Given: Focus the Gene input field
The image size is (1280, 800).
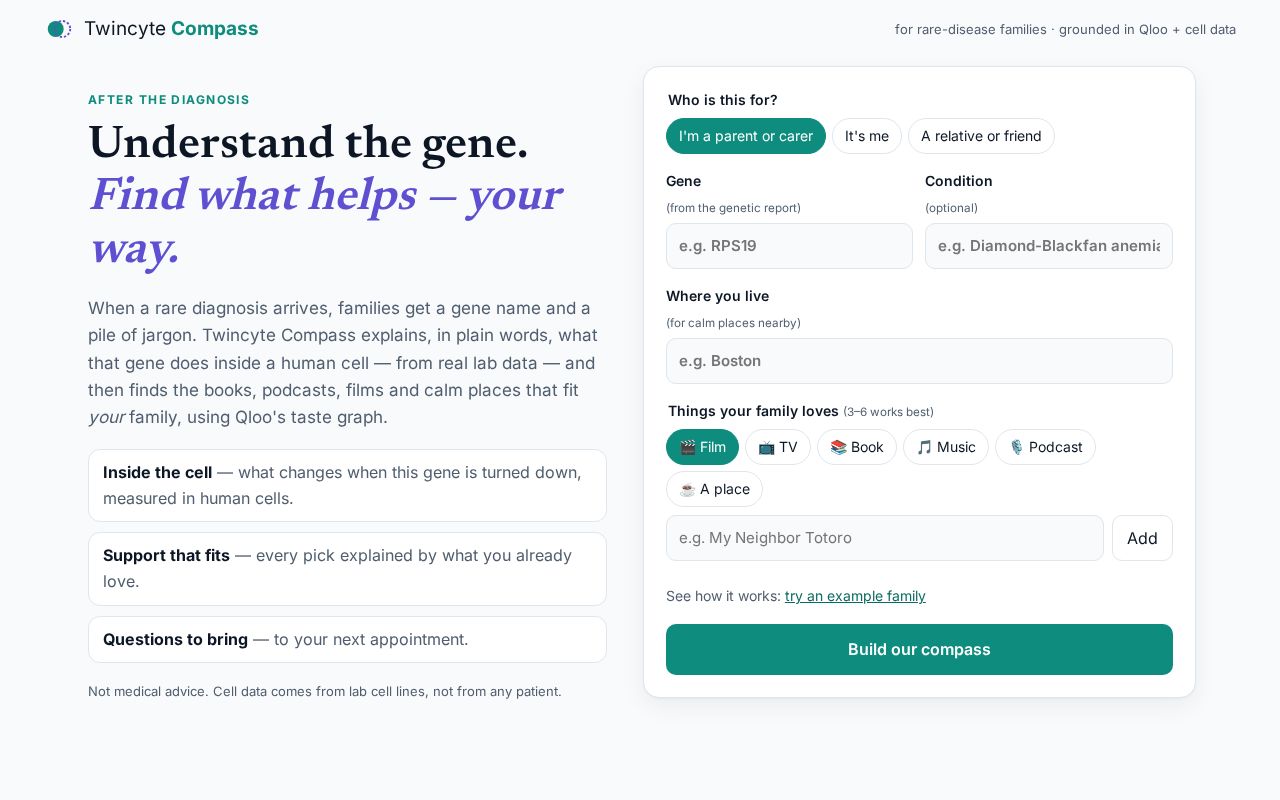Looking at the screenshot, I should pos(789,246).
